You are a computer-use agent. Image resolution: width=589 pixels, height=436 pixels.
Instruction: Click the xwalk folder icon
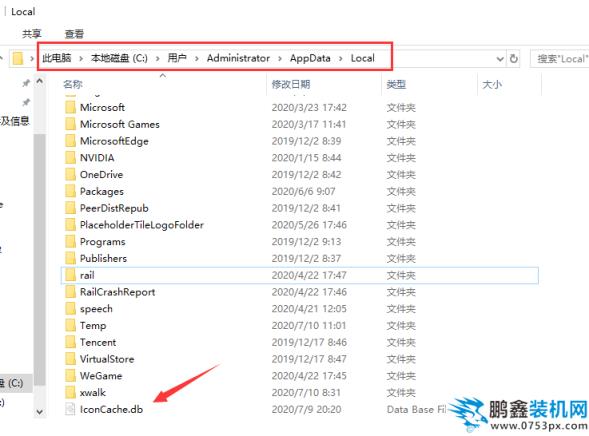click(70, 392)
